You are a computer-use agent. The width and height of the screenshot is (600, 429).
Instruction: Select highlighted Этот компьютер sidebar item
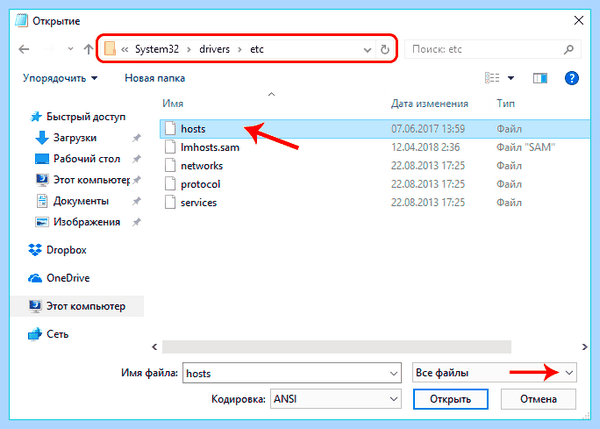point(78,306)
